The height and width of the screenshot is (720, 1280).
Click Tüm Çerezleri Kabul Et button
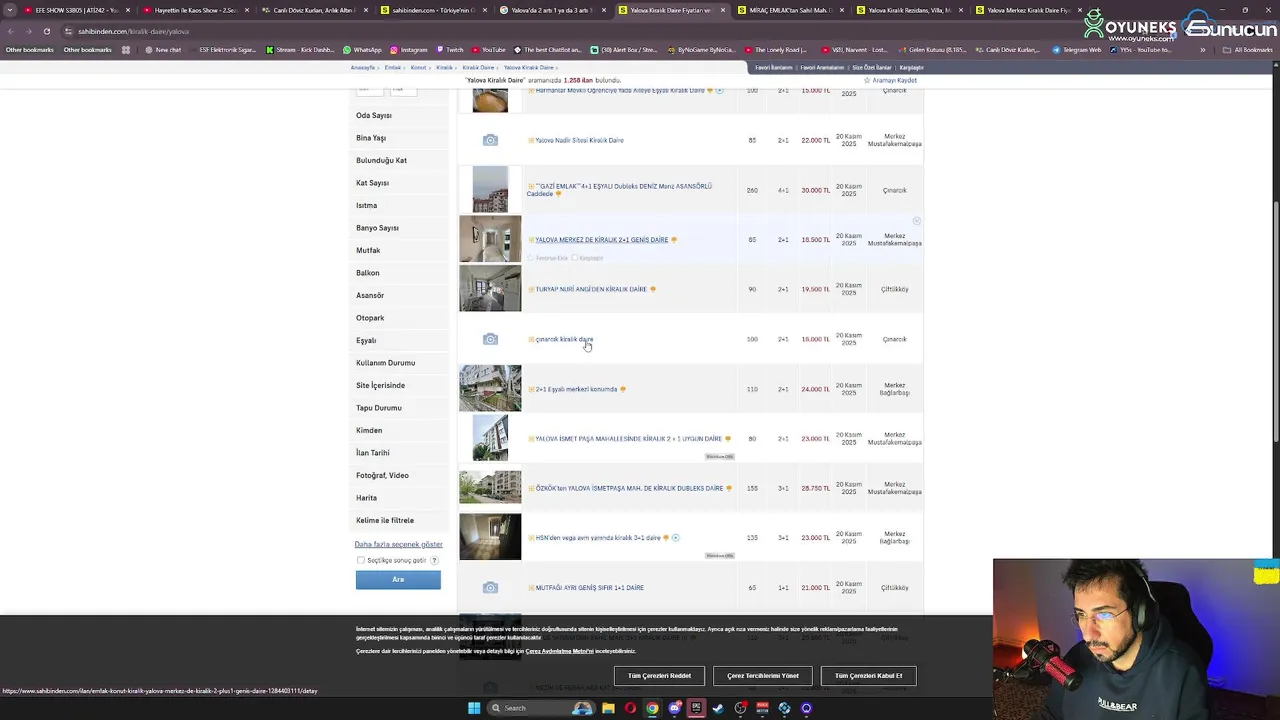(x=868, y=676)
